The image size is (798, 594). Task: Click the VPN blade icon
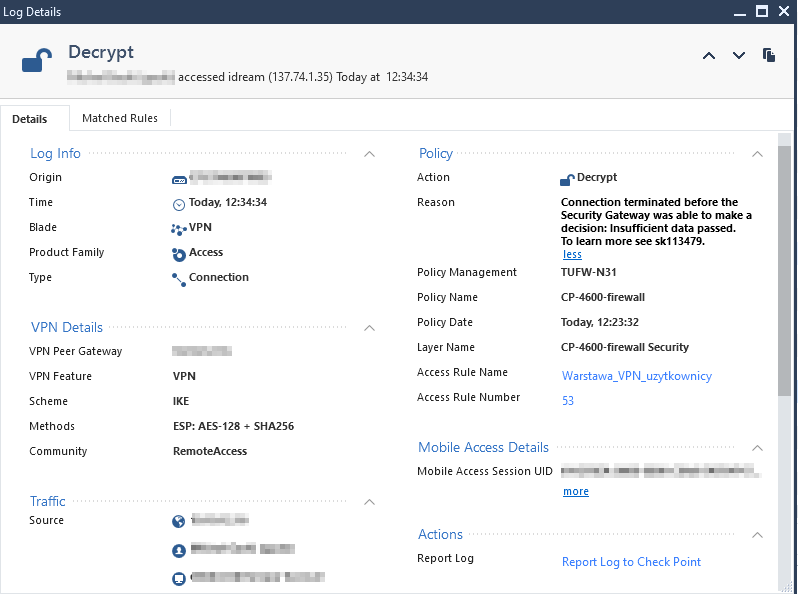[179, 228]
